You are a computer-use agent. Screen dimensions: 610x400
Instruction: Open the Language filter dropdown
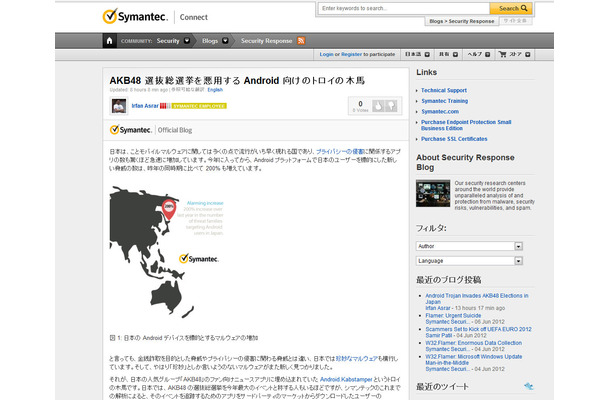coord(469,261)
